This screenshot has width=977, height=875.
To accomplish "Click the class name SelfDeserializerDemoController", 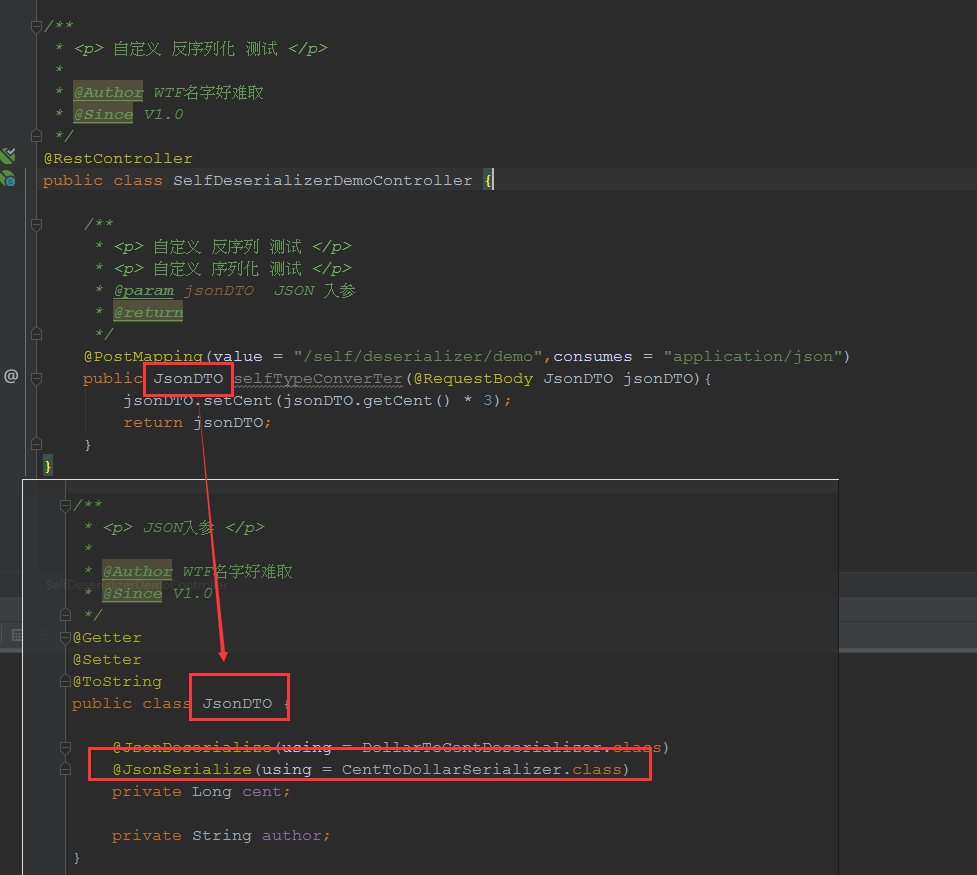I will tap(322, 180).
